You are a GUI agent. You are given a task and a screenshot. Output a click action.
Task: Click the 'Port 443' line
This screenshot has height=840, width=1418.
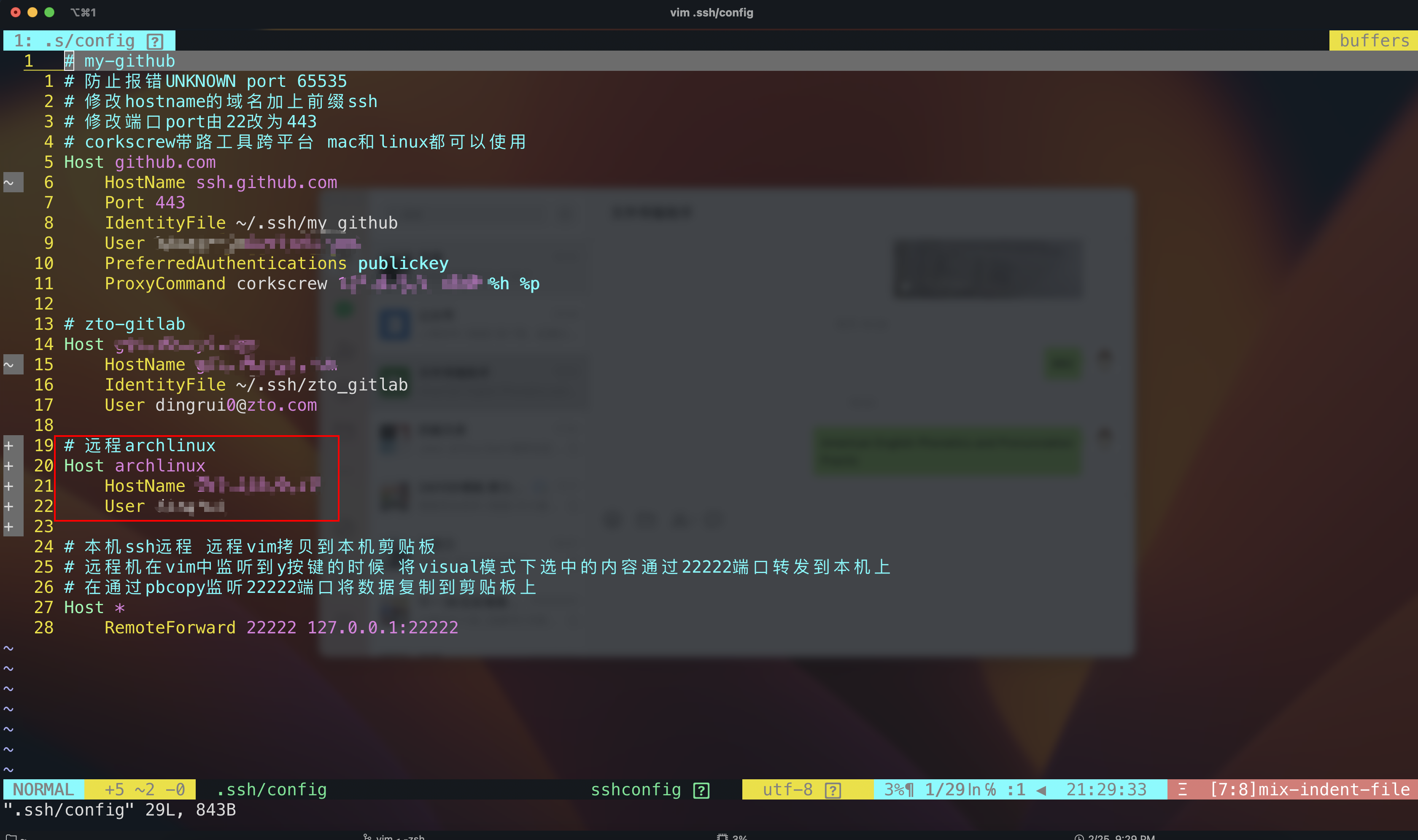pos(144,203)
